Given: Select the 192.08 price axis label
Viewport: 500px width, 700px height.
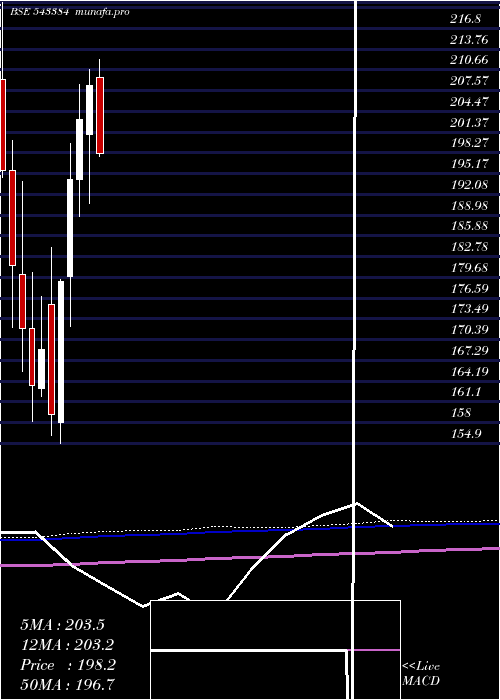Looking at the screenshot, I should [469, 184].
